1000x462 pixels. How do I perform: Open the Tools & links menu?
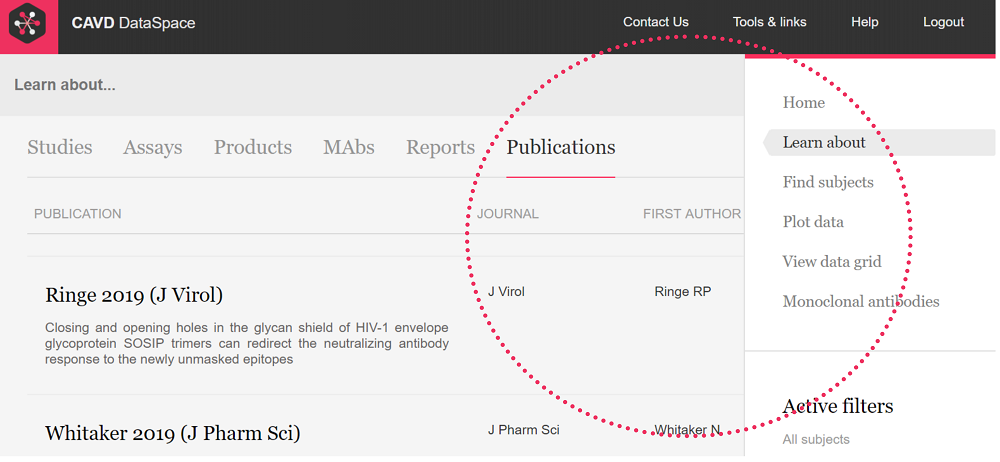point(769,22)
